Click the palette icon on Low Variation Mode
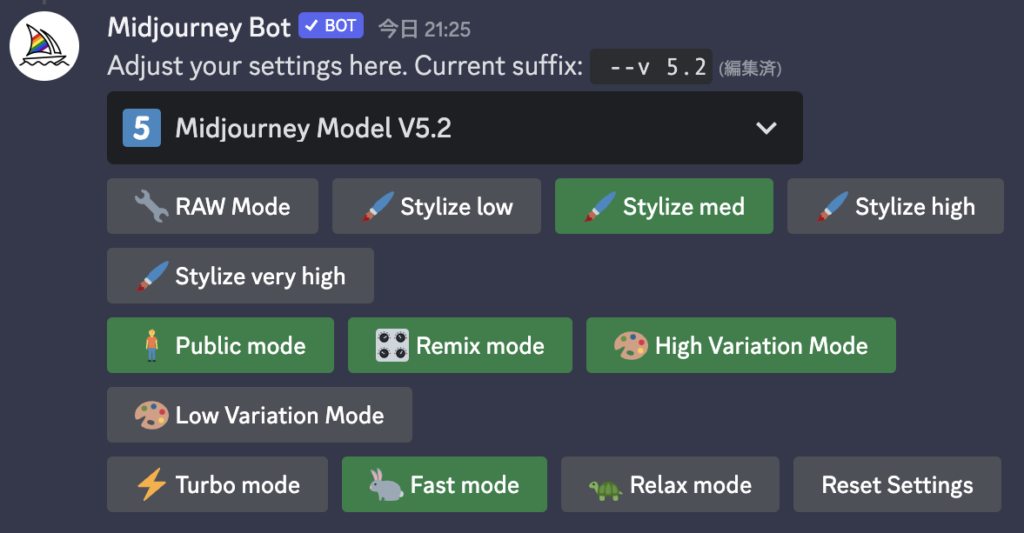The image size is (1024, 533). click(152, 415)
